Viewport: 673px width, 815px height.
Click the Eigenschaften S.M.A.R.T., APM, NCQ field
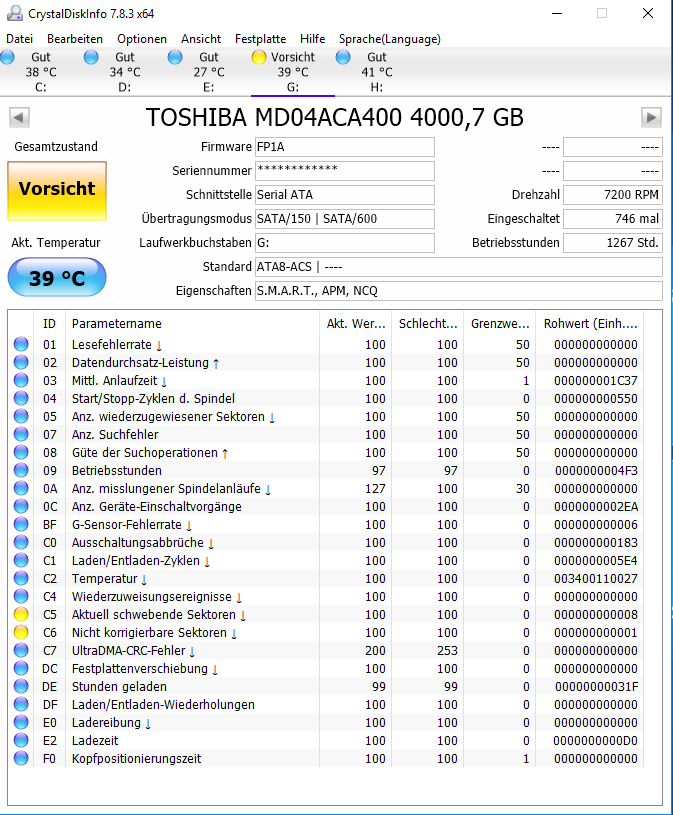[x=459, y=291]
